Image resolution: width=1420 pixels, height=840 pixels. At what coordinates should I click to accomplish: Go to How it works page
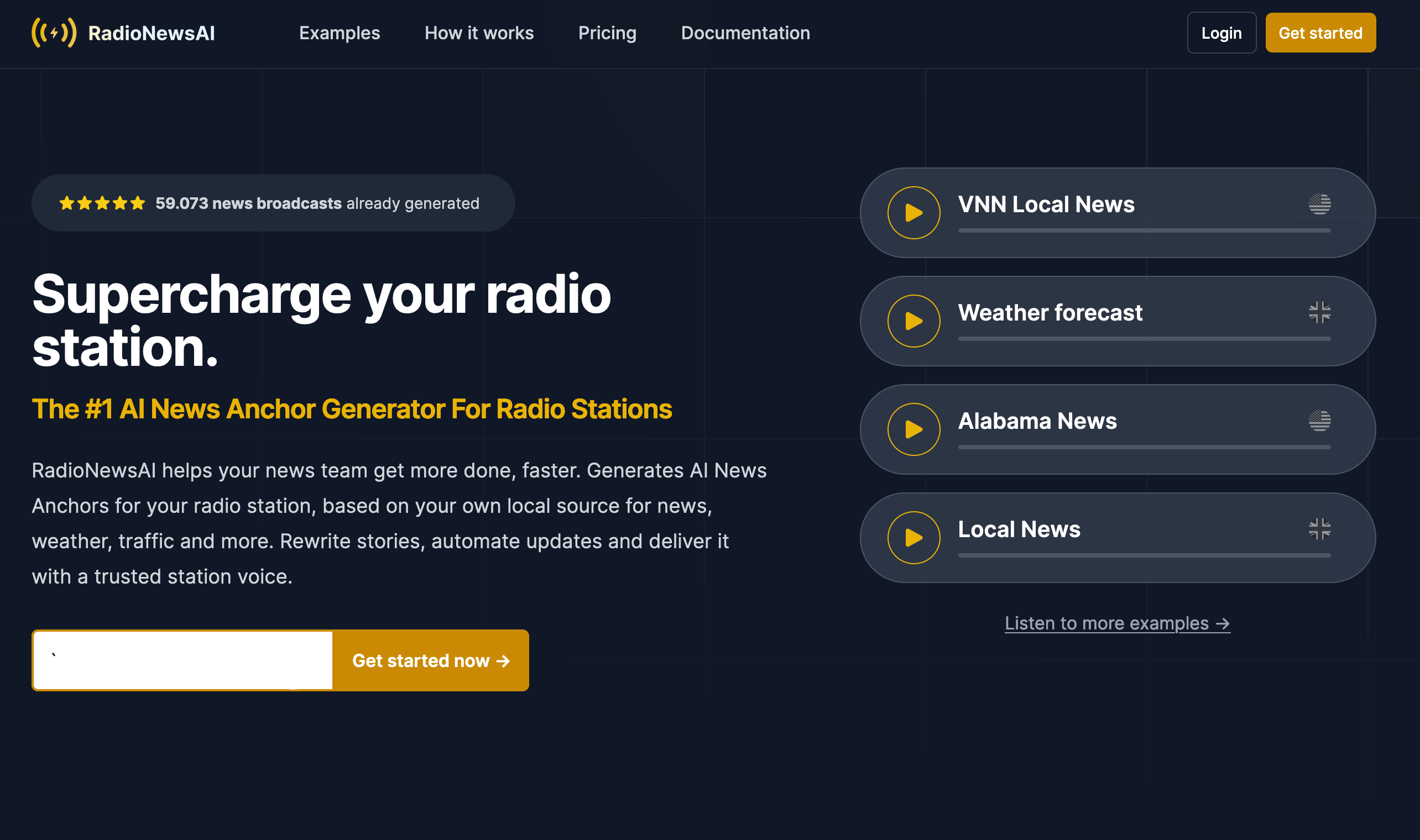click(x=479, y=33)
